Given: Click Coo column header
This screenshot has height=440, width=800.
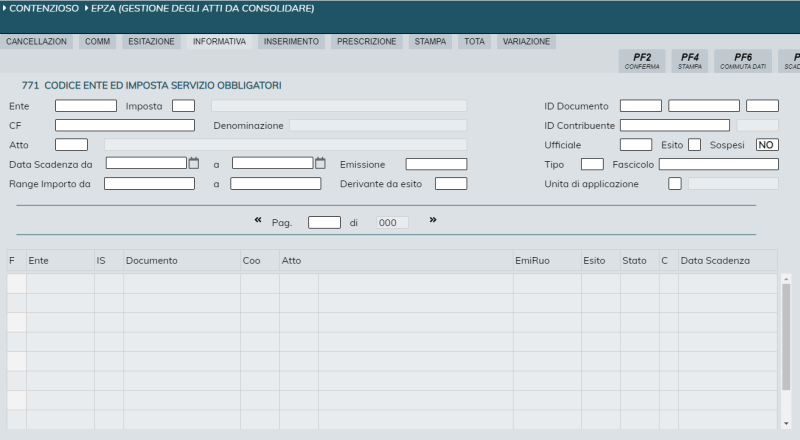Looking at the screenshot, I should [x=260, y=260].
